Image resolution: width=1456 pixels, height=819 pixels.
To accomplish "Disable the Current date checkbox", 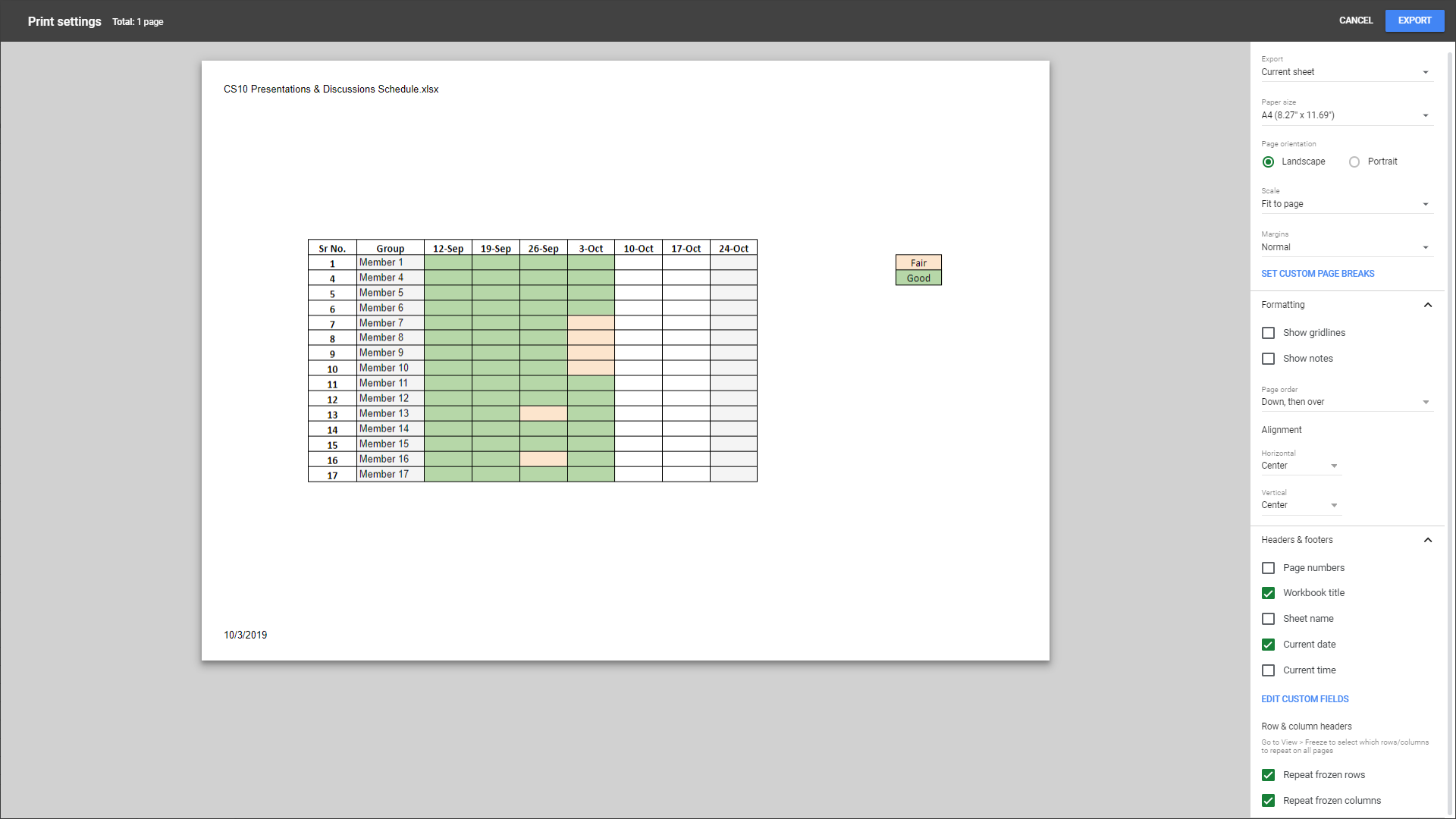I will 1268,645.
